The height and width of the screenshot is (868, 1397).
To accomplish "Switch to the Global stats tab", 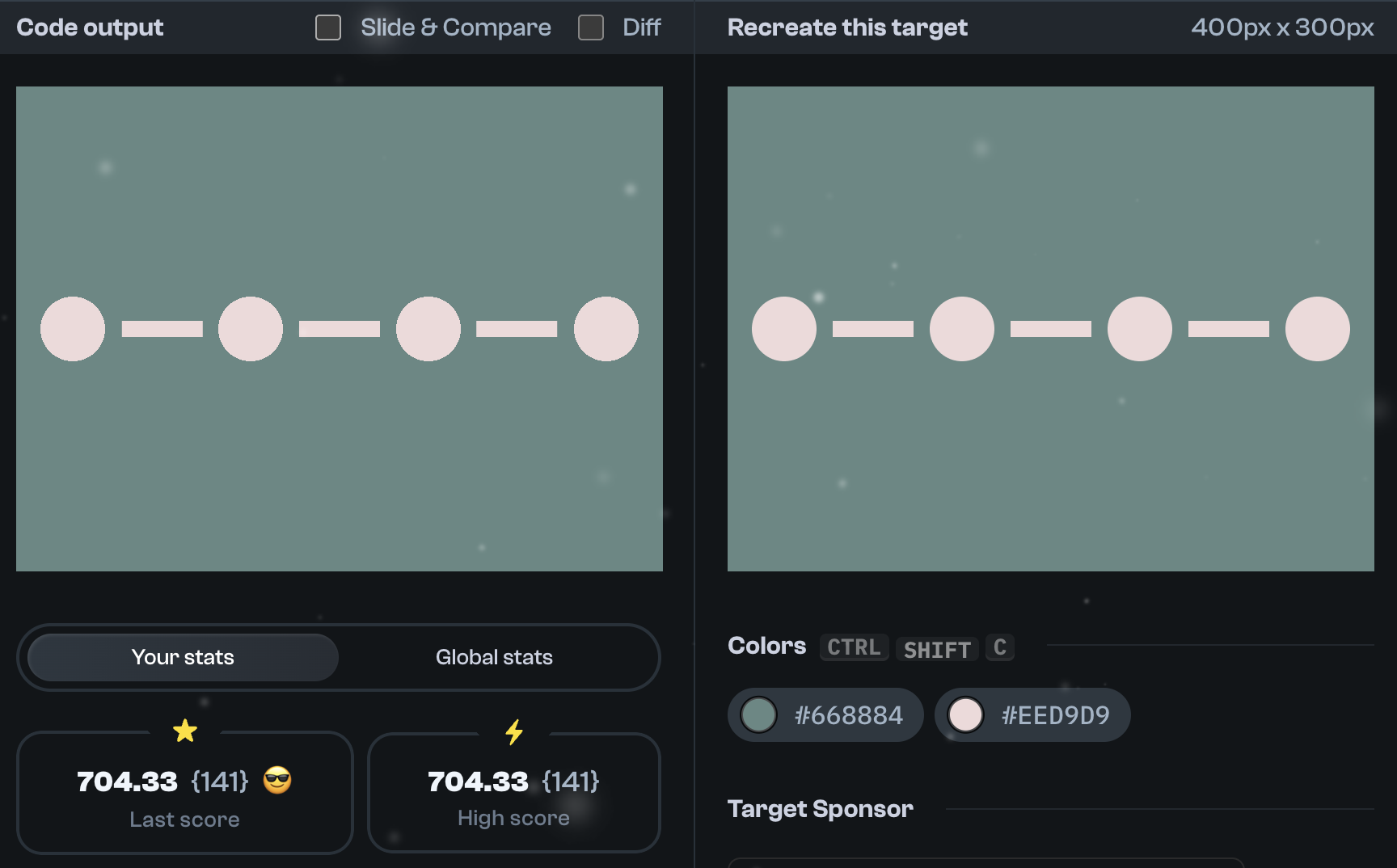I will point(494,657).
